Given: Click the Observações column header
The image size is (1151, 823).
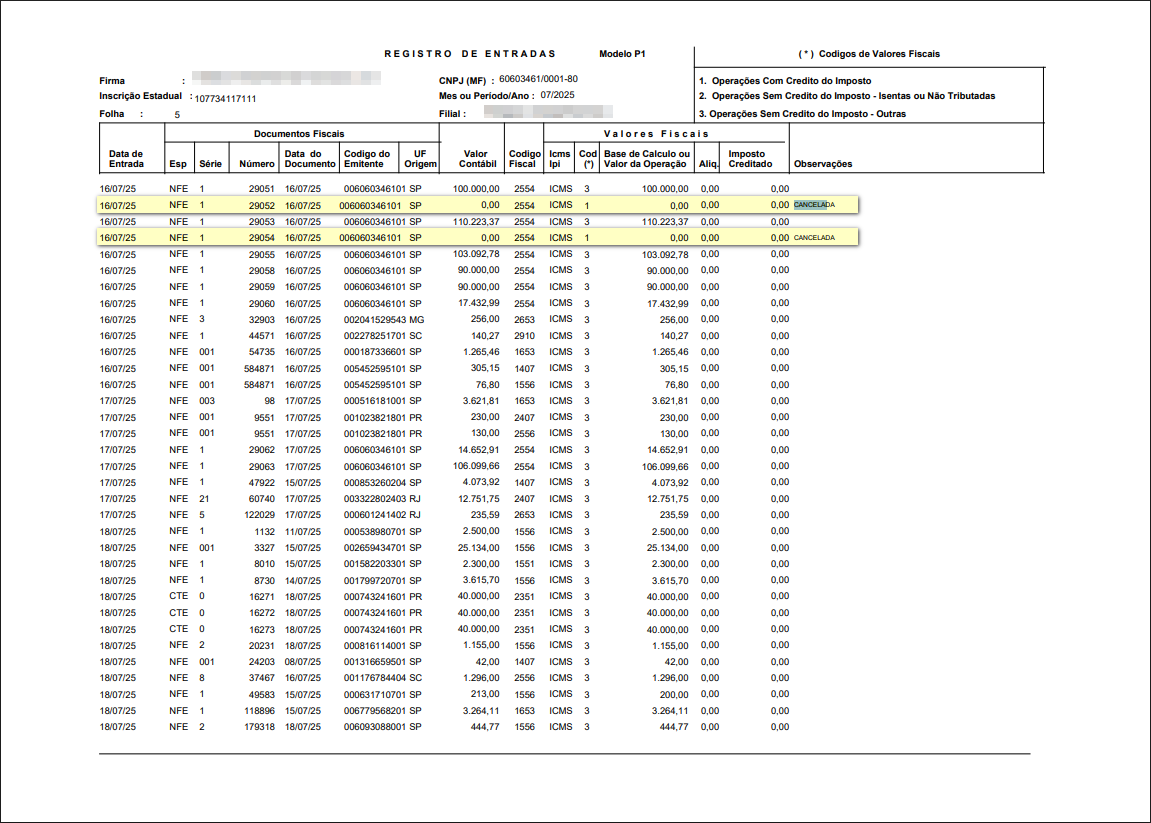Looking at the screenshot, I should [x=822, y=164].
